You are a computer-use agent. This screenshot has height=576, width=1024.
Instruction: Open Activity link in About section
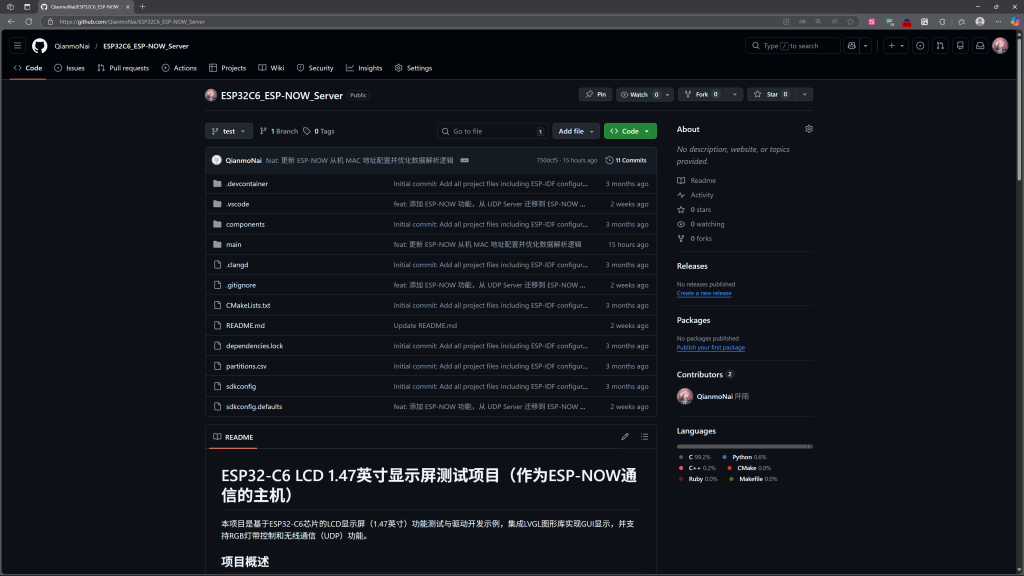pyautogui.click(x=701, y=195)
